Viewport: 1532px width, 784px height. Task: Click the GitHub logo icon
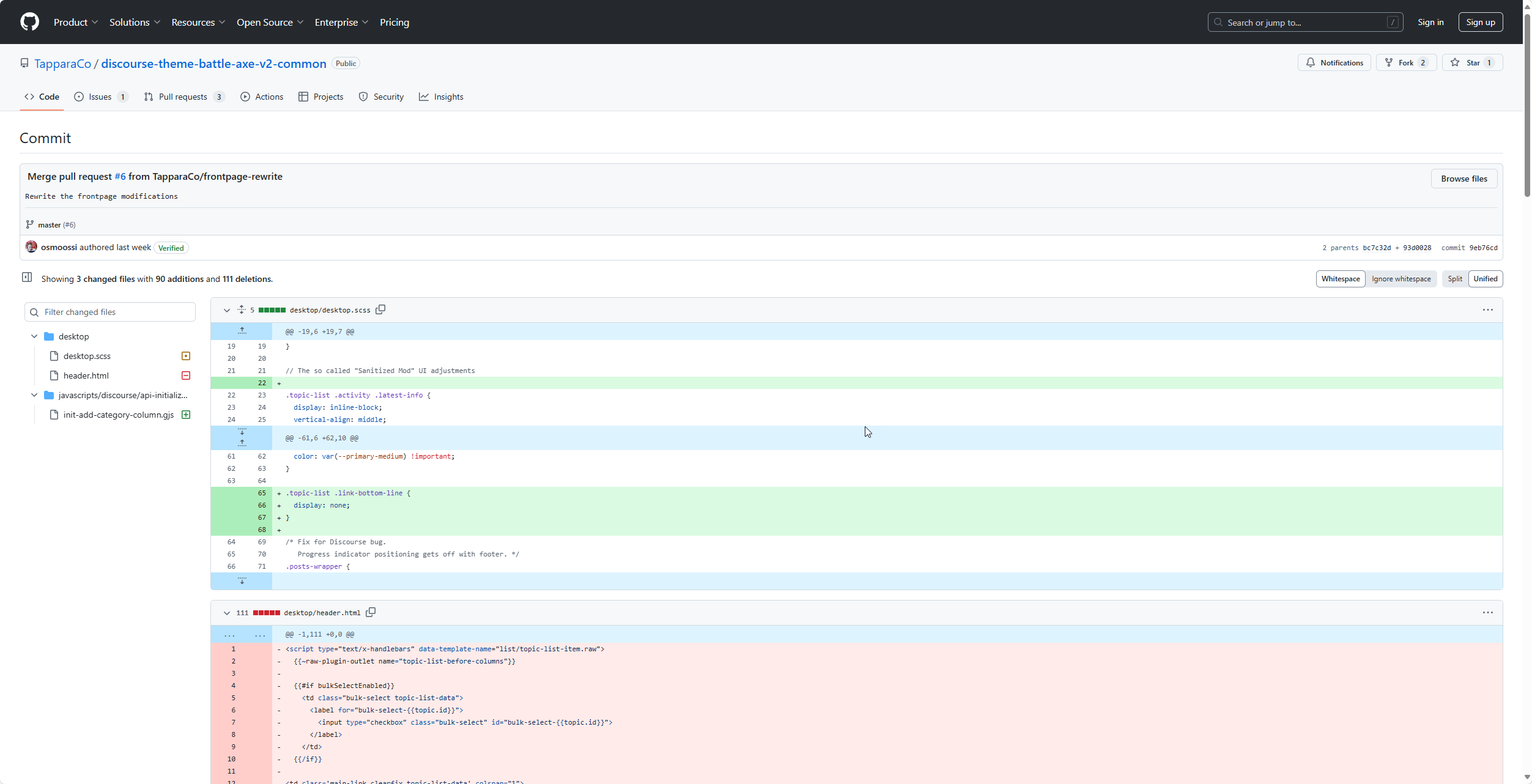coord(29,22)
